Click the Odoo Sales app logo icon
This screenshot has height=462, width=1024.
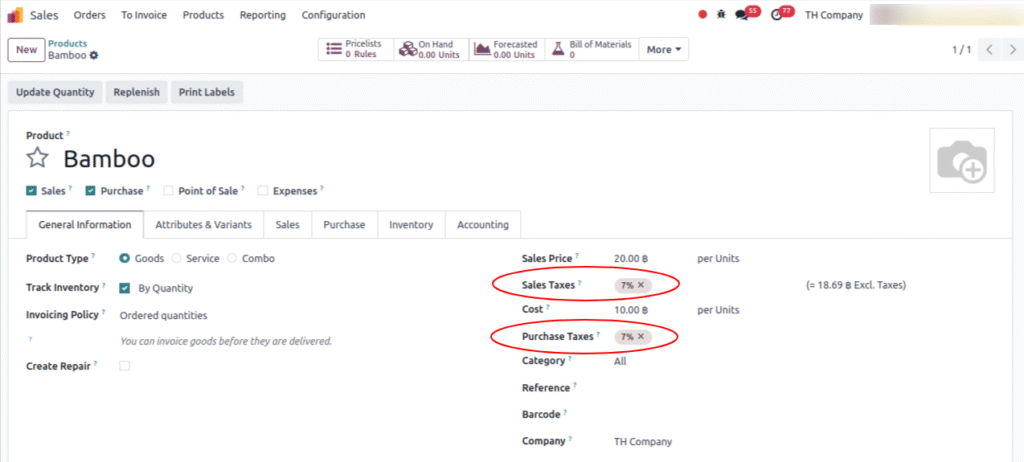(x=15, y=15)
